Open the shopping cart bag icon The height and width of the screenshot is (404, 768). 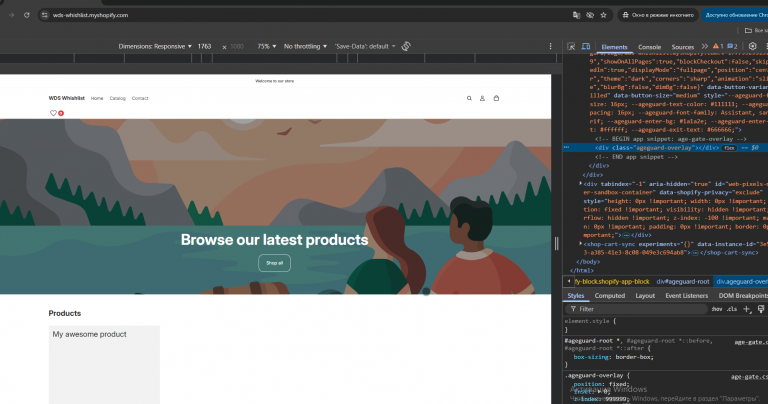coord(496,98)
